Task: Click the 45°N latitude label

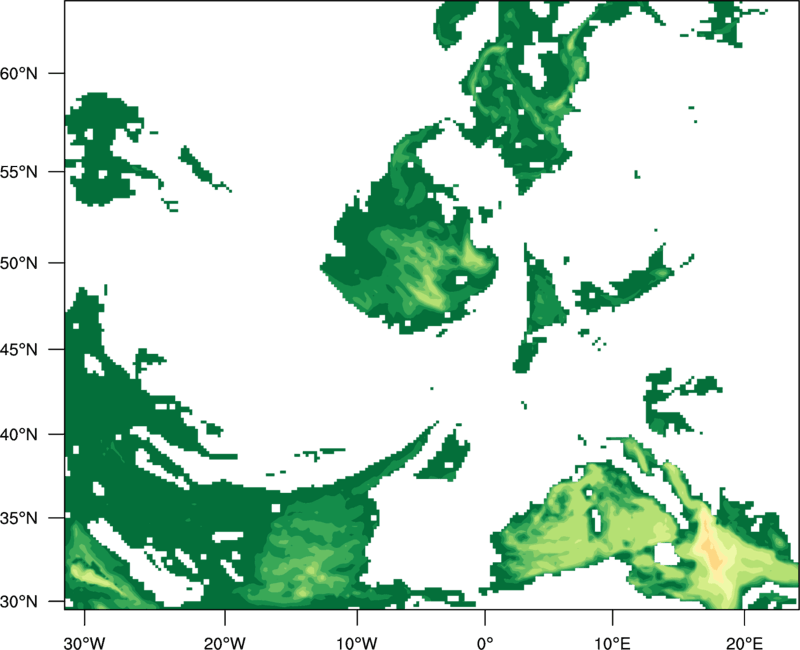Action: click(19, 349)
